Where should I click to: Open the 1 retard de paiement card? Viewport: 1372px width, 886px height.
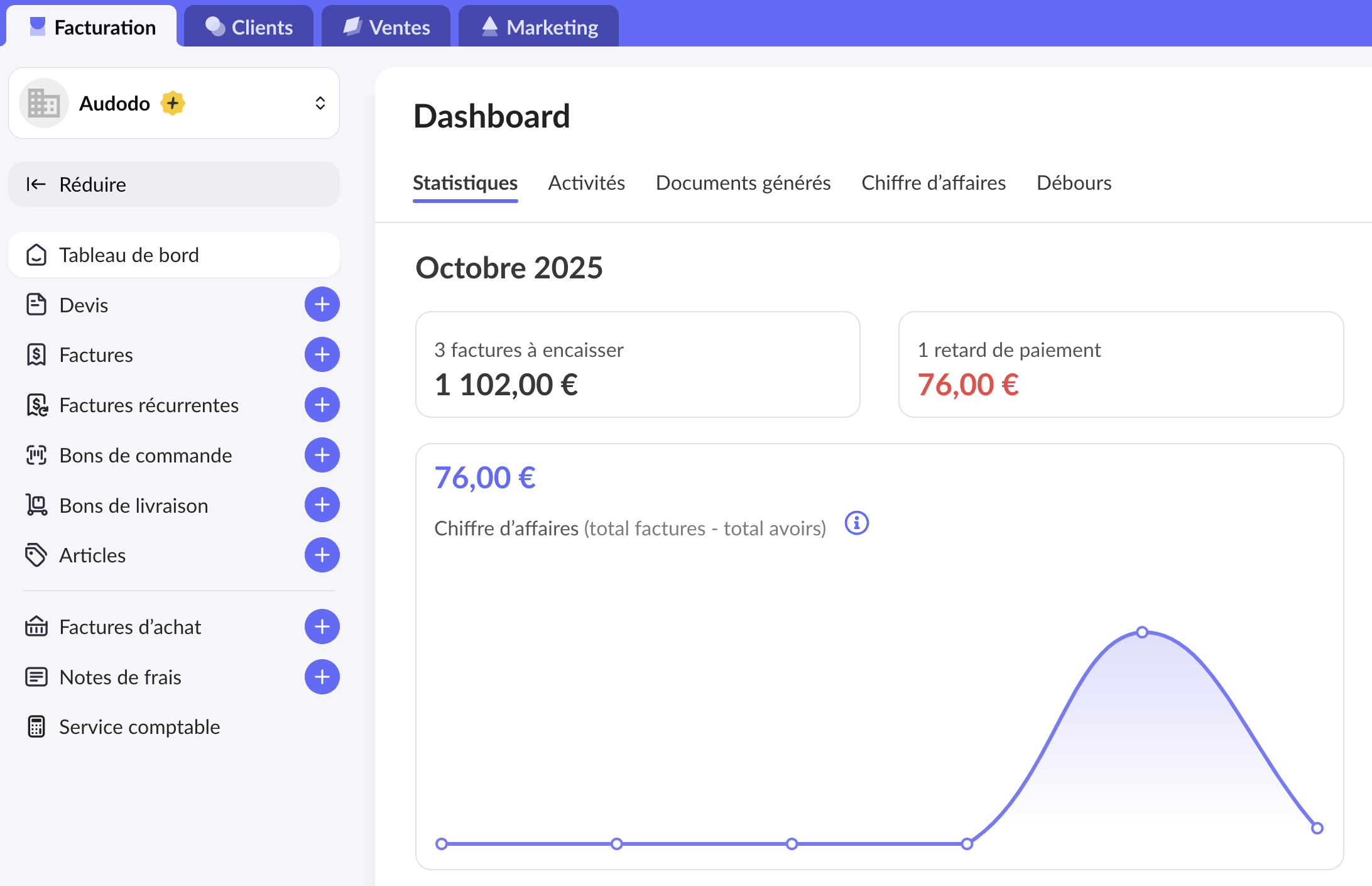coord(1120,364)
